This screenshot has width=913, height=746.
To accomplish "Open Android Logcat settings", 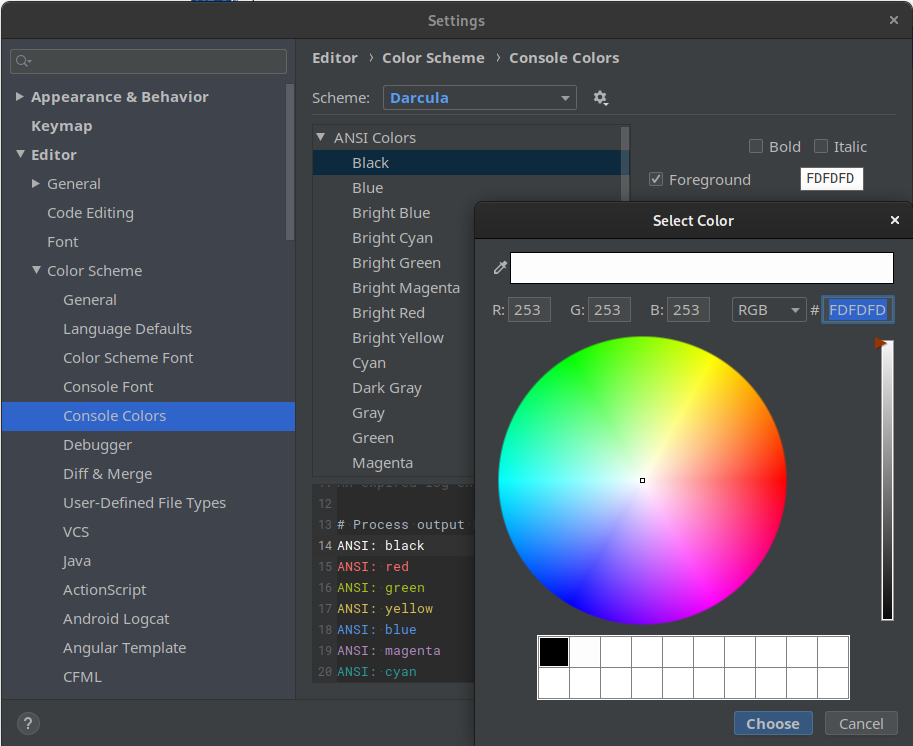I will coord(116,619).
